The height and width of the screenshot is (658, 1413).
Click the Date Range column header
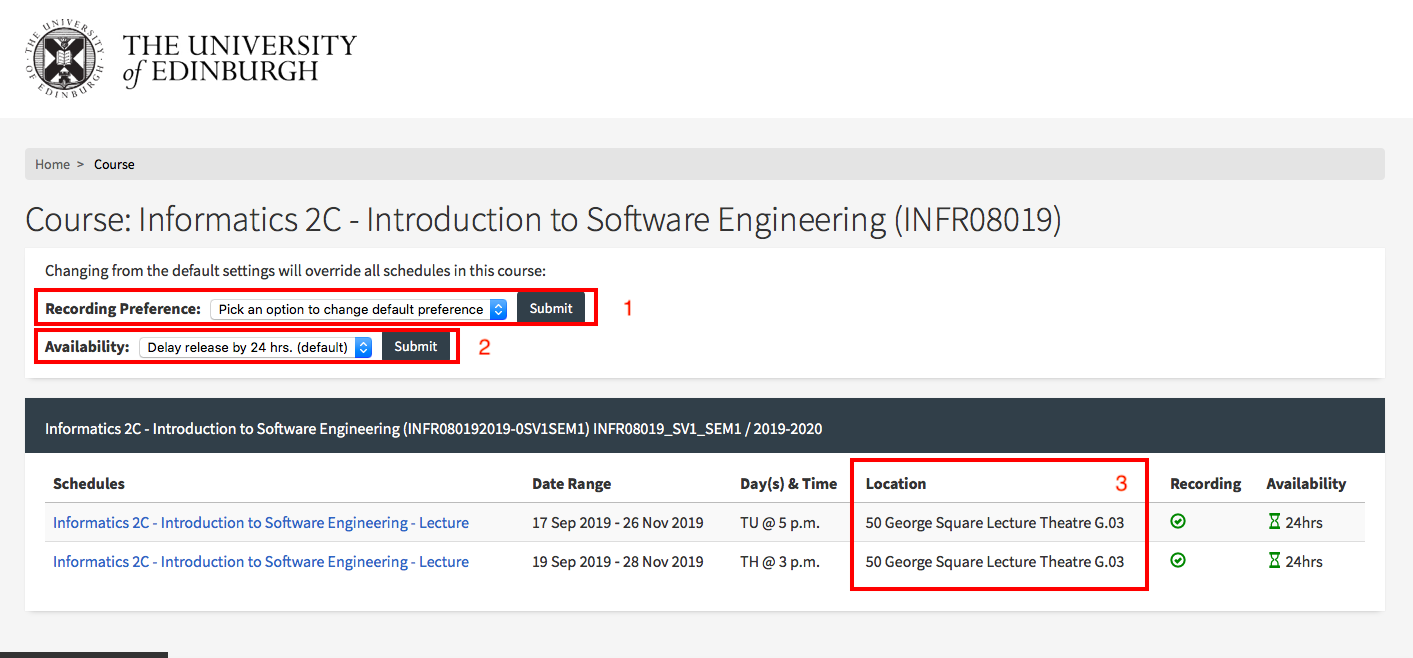click(571, 483)
